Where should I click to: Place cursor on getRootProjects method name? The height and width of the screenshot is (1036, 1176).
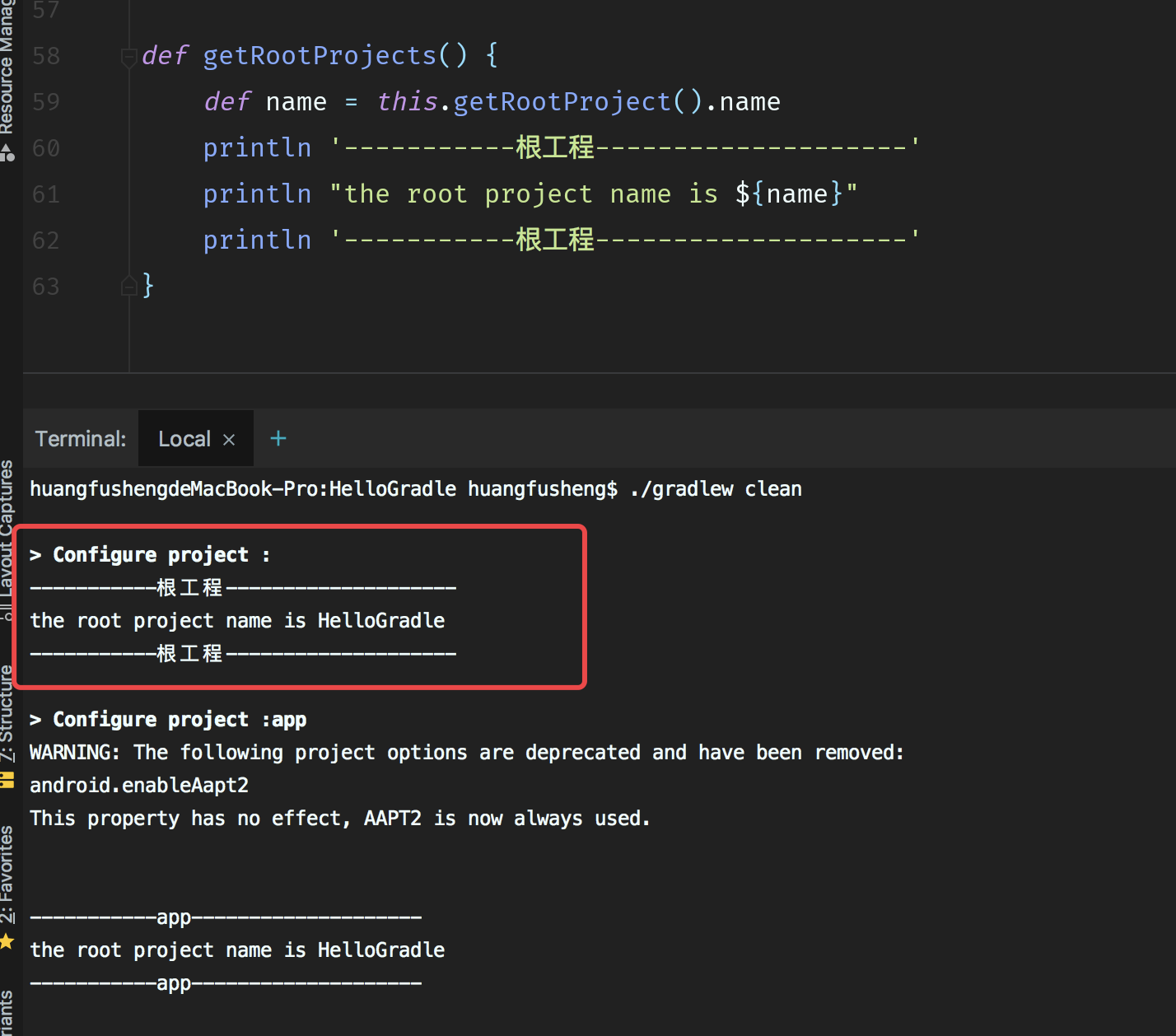[319, 55]
